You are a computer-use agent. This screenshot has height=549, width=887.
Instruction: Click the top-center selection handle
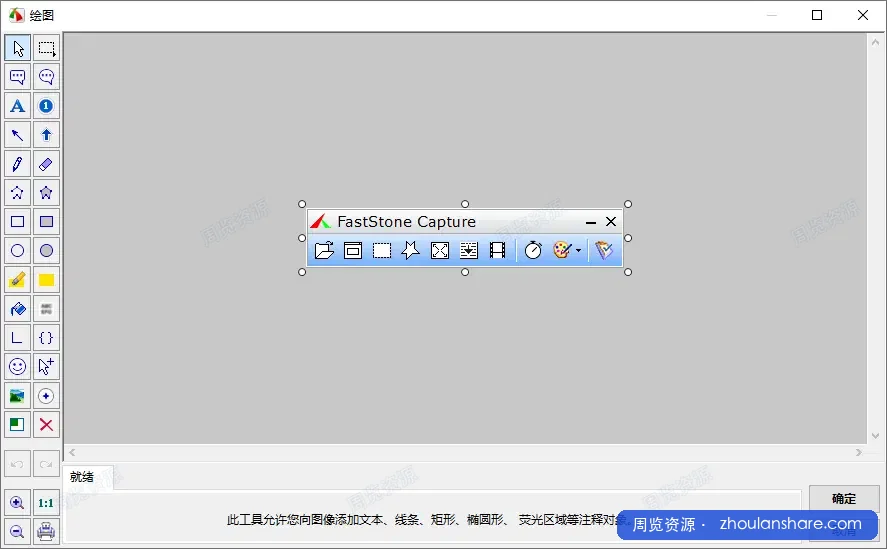pos(465,204)
